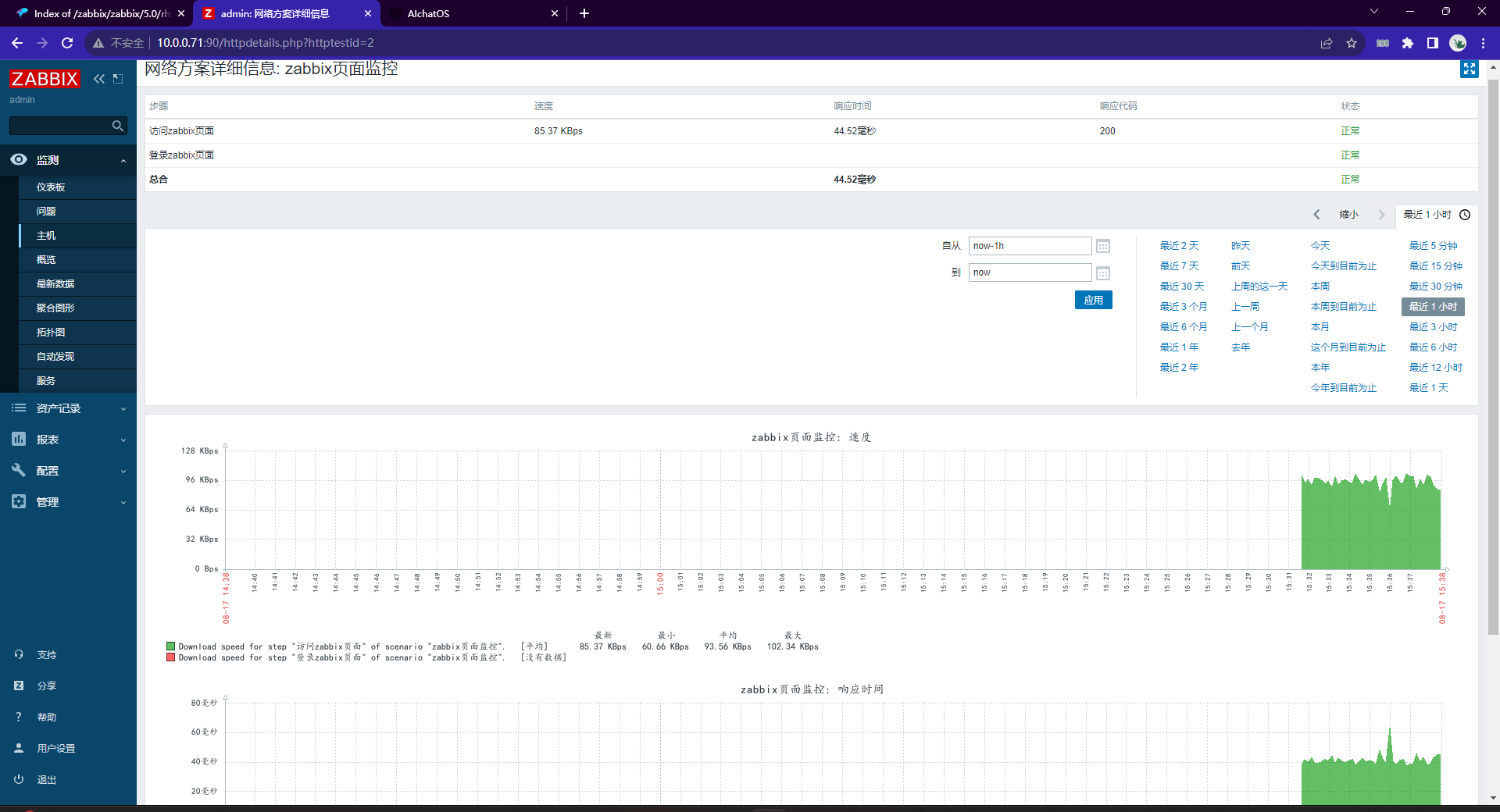Image resolution: width=1500 pixels, height=812 pixels.
Task: Open calendar picker for To field
Action: (x=1103, y=273)
